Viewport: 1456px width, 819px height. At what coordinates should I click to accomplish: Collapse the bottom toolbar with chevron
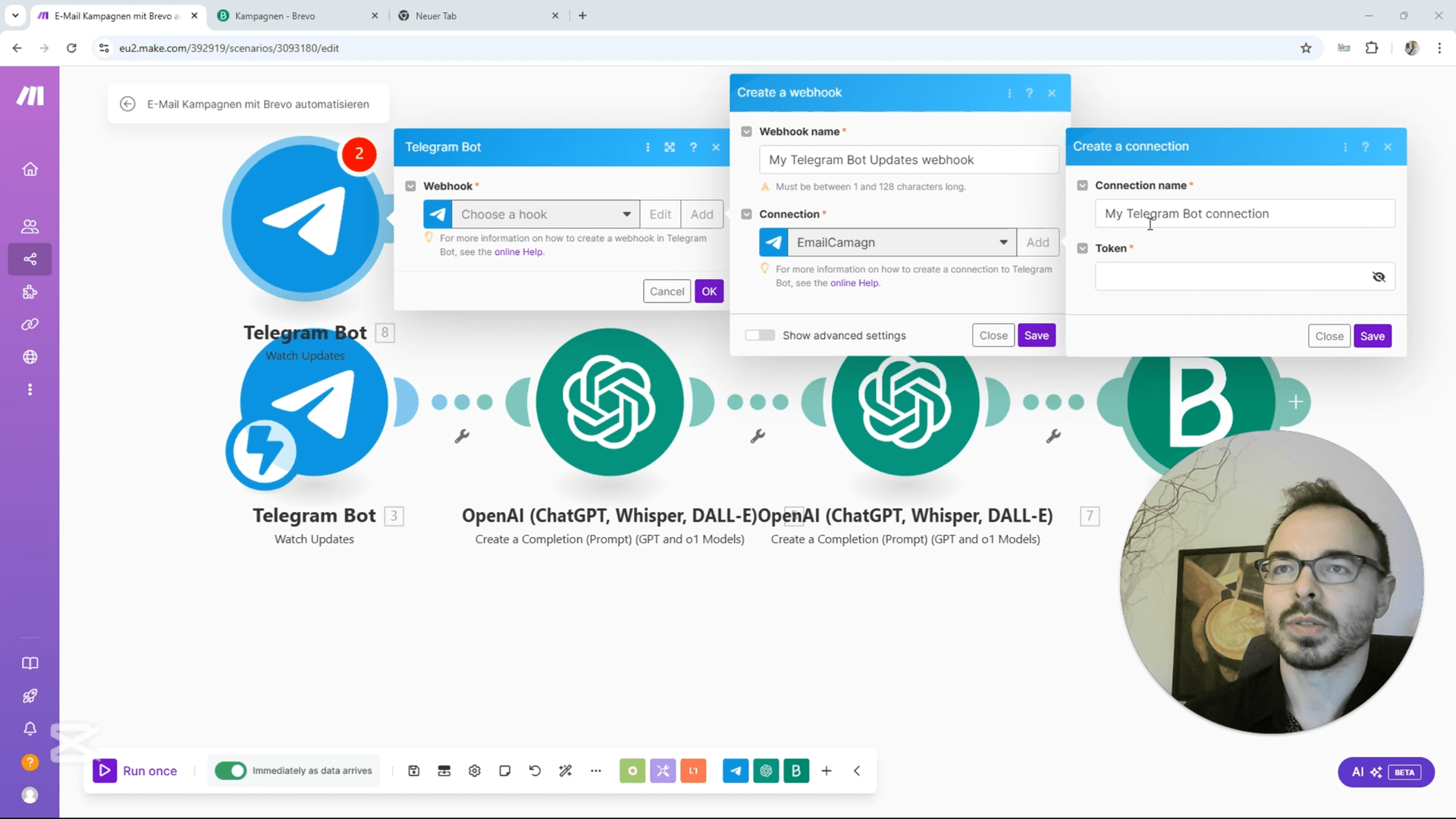[857, 771]
